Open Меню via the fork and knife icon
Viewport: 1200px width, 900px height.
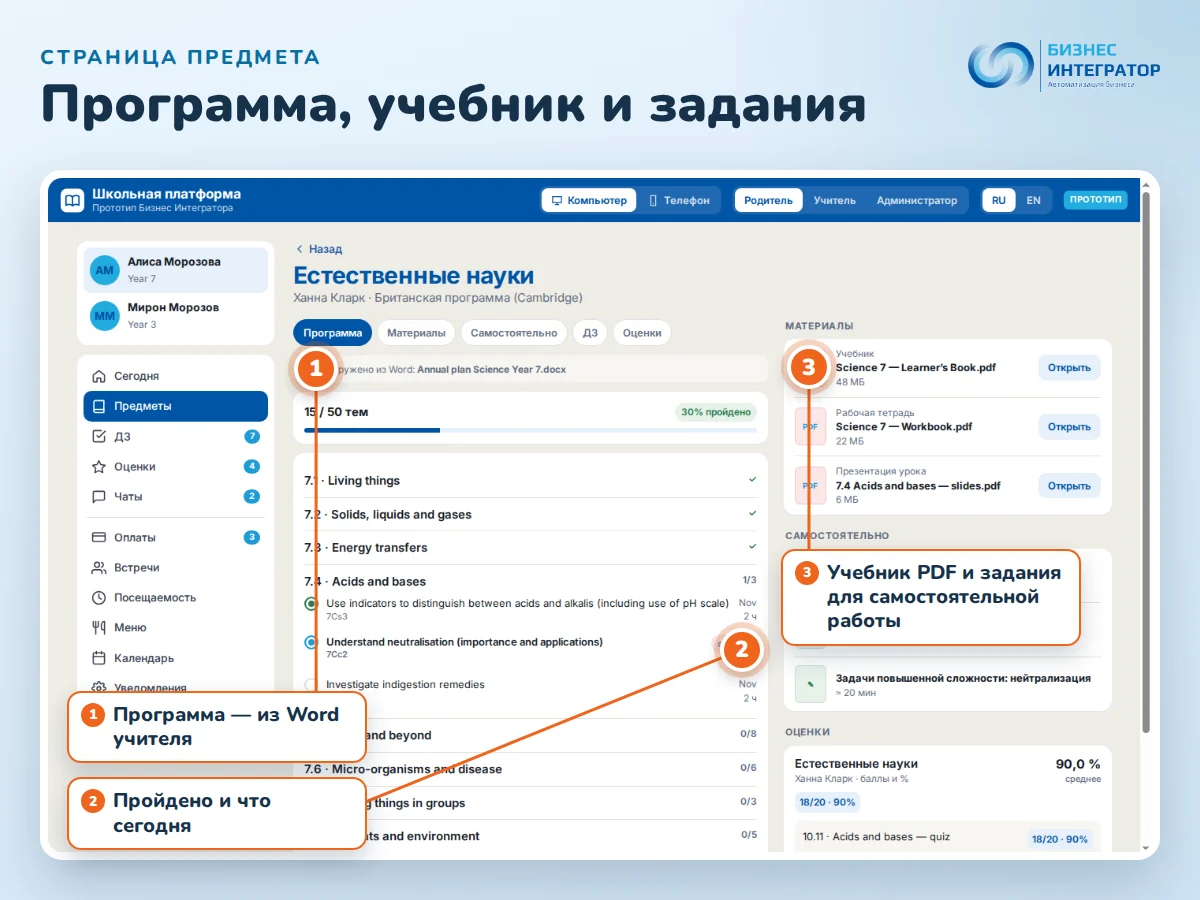pos(98,627)
